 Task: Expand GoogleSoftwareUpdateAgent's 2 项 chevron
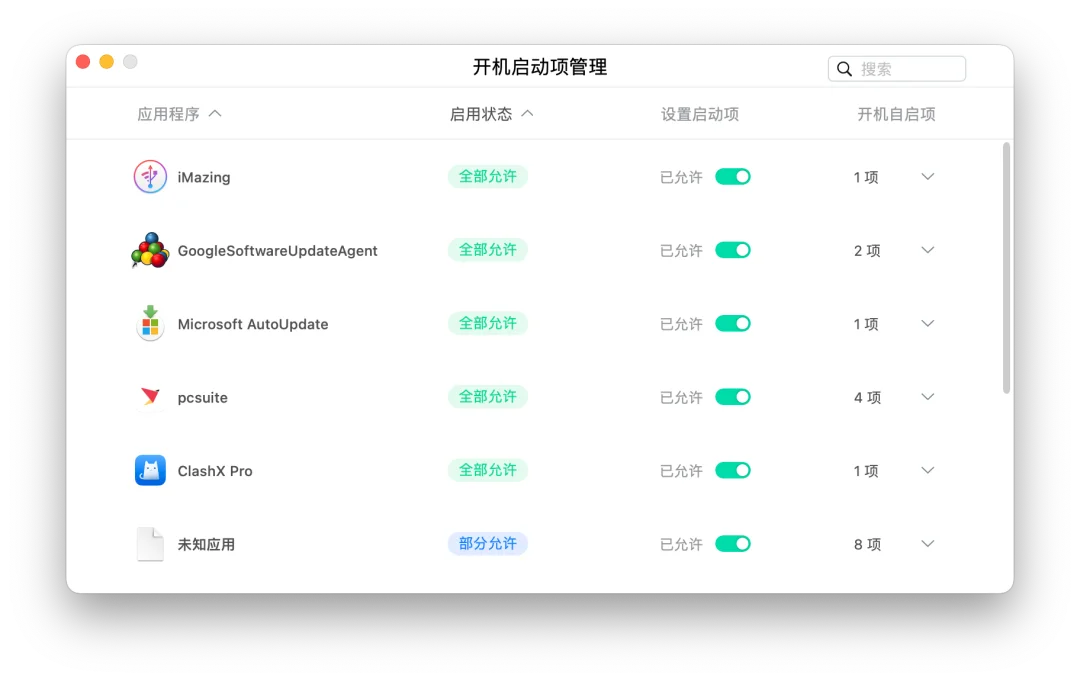[928, 250]
